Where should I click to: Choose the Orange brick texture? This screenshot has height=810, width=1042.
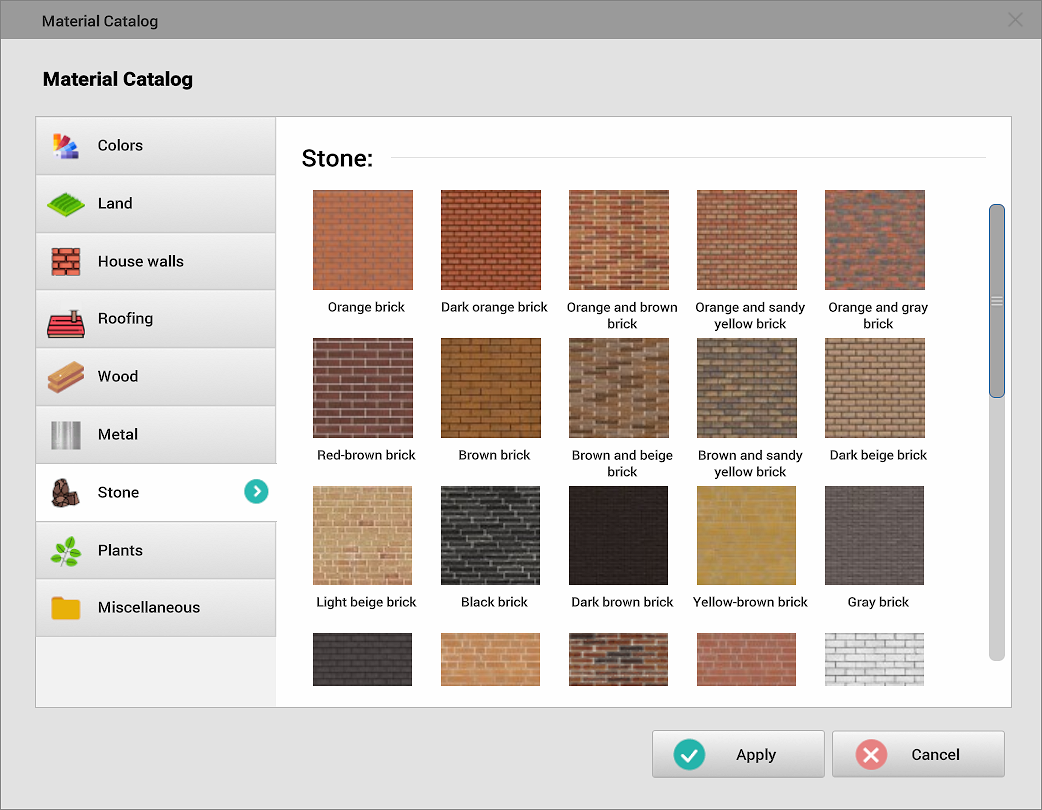363,240
